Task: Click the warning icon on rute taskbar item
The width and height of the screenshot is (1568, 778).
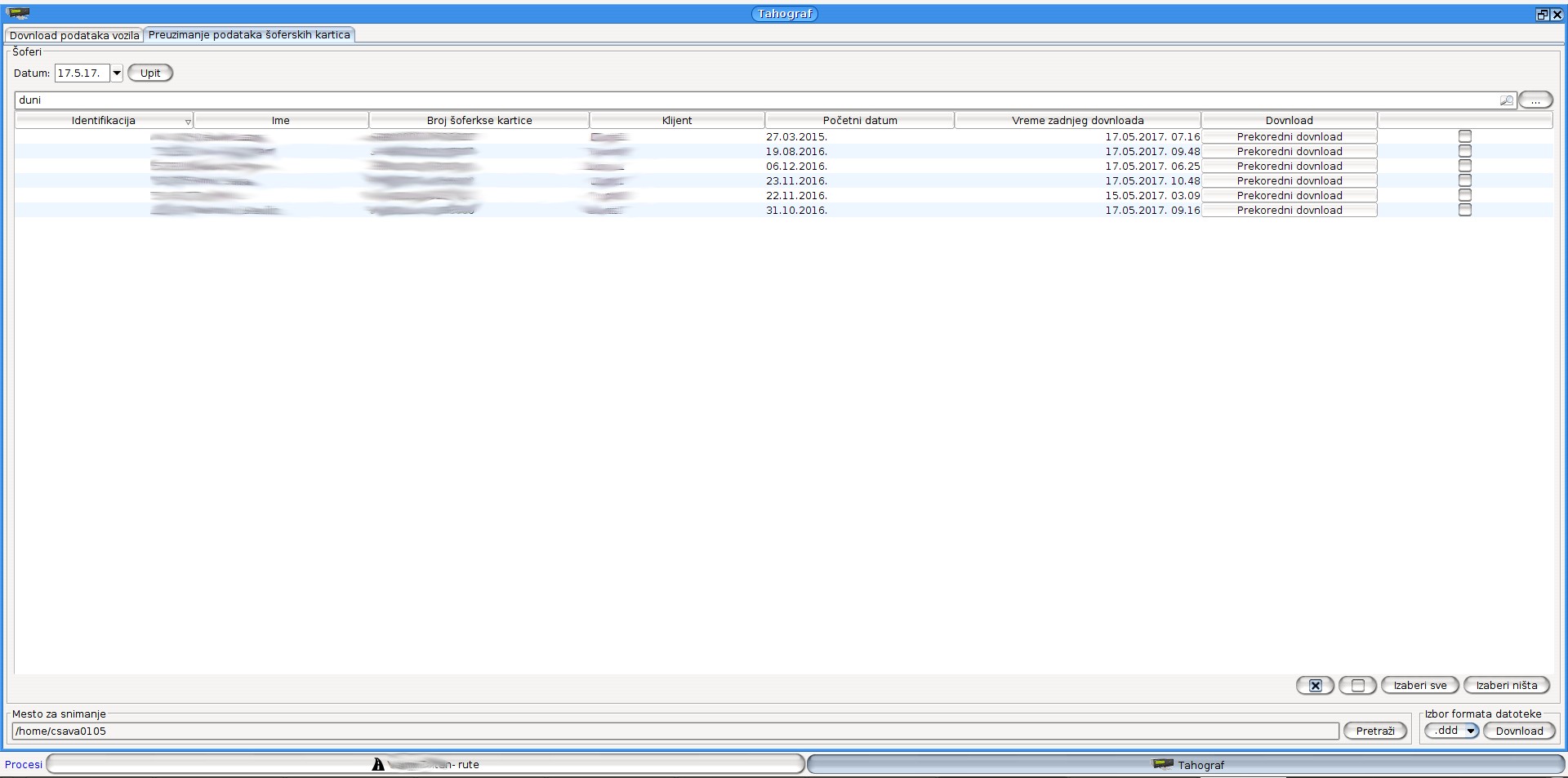Action: coord(378,765)
